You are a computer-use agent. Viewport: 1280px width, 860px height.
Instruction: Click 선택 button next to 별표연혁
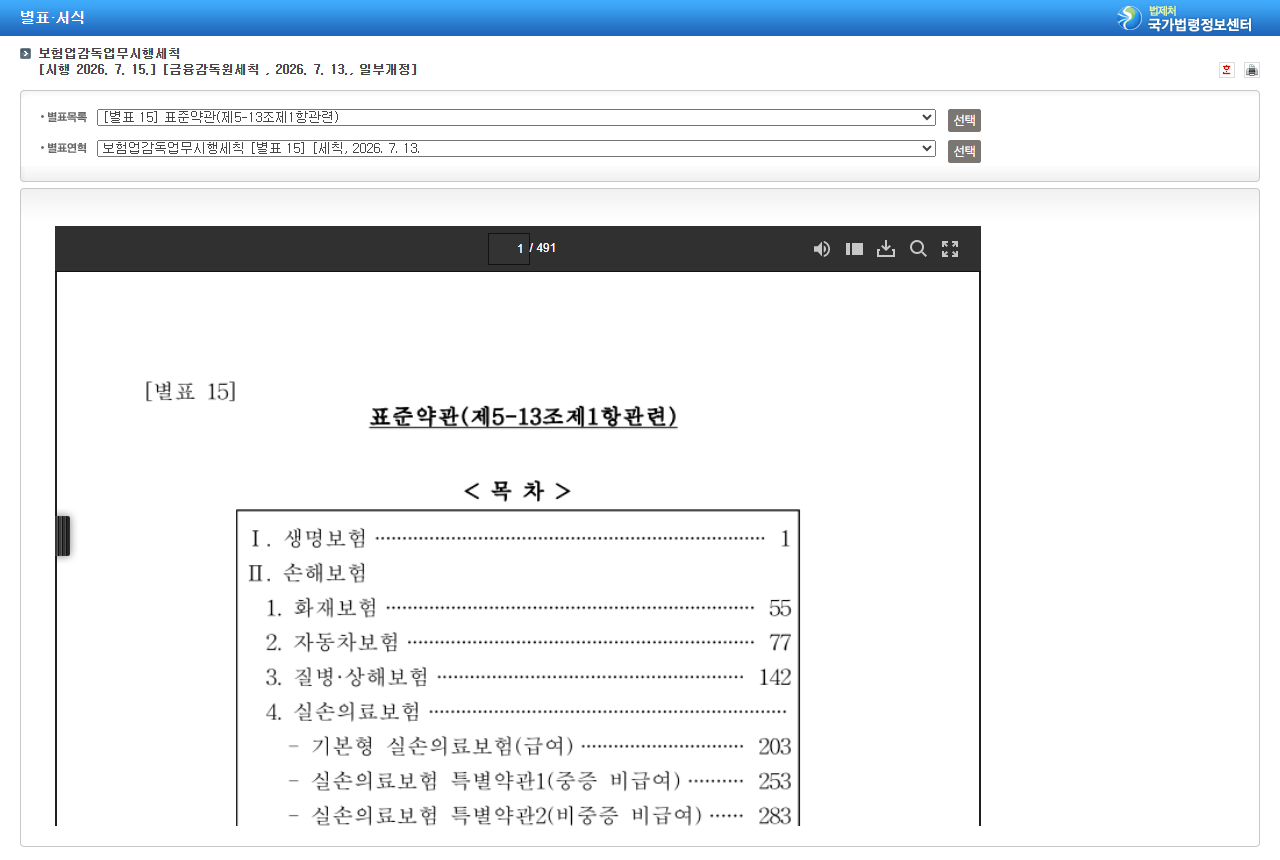pyautogui.click(x=964, y=151)
